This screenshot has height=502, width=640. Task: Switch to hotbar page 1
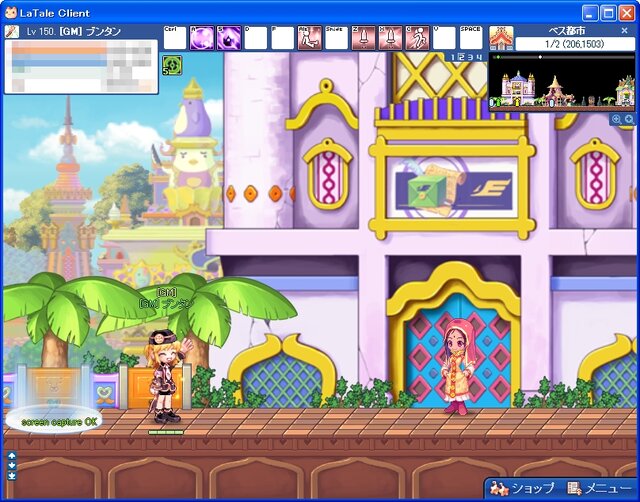pos(453,58)
